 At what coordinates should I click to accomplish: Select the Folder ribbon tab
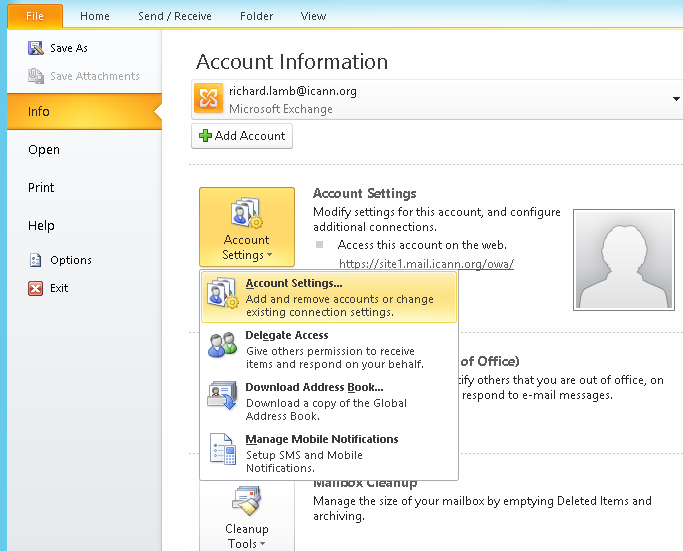pos(256,16)
